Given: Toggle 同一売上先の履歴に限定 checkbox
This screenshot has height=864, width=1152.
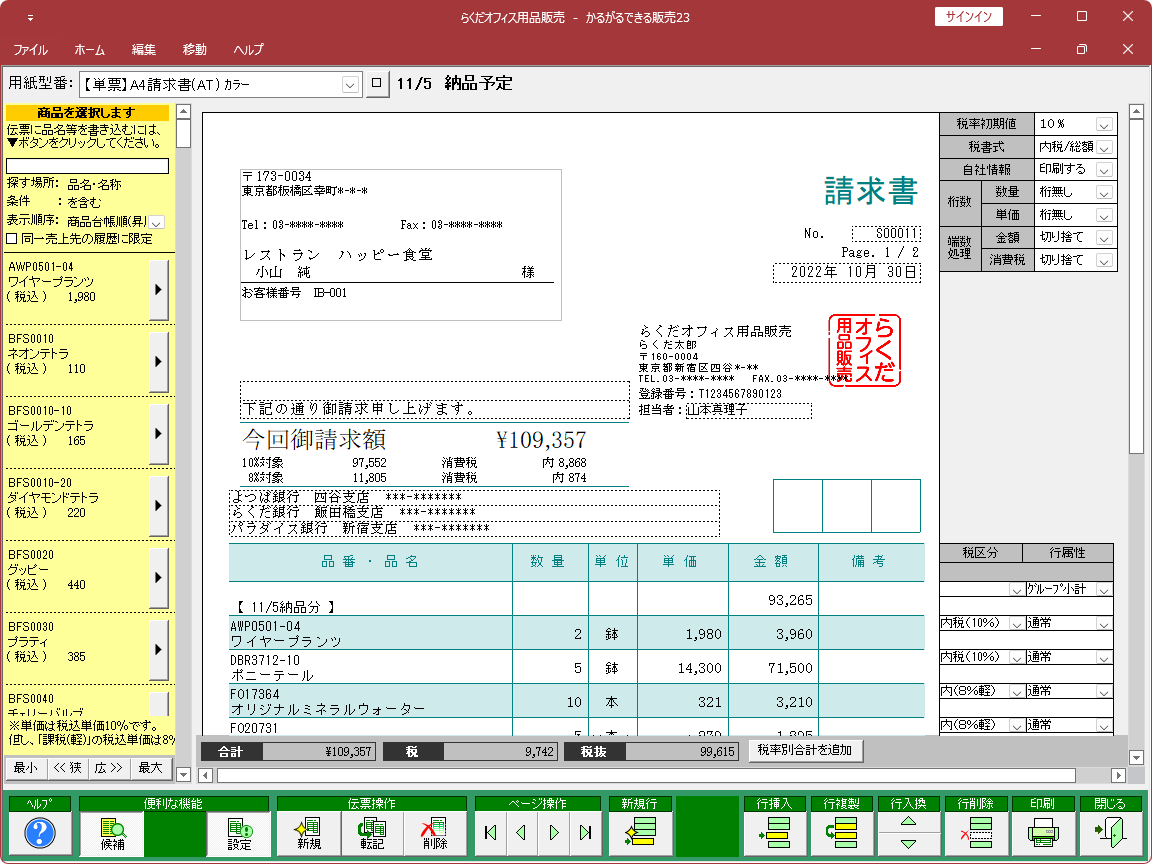Looking at the screenshot, I should pos(12,239).
